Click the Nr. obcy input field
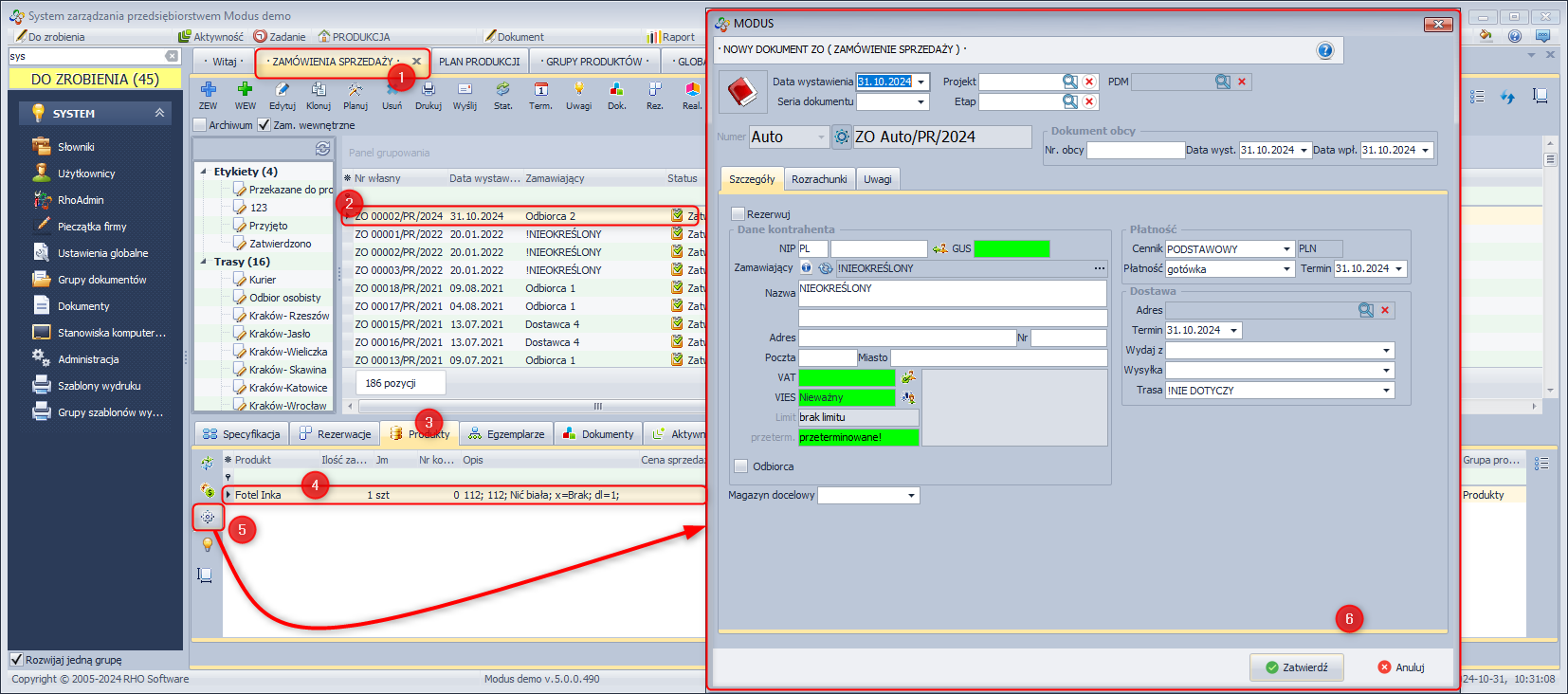This screenshot has width=1568, height=694. [1135, 150]
